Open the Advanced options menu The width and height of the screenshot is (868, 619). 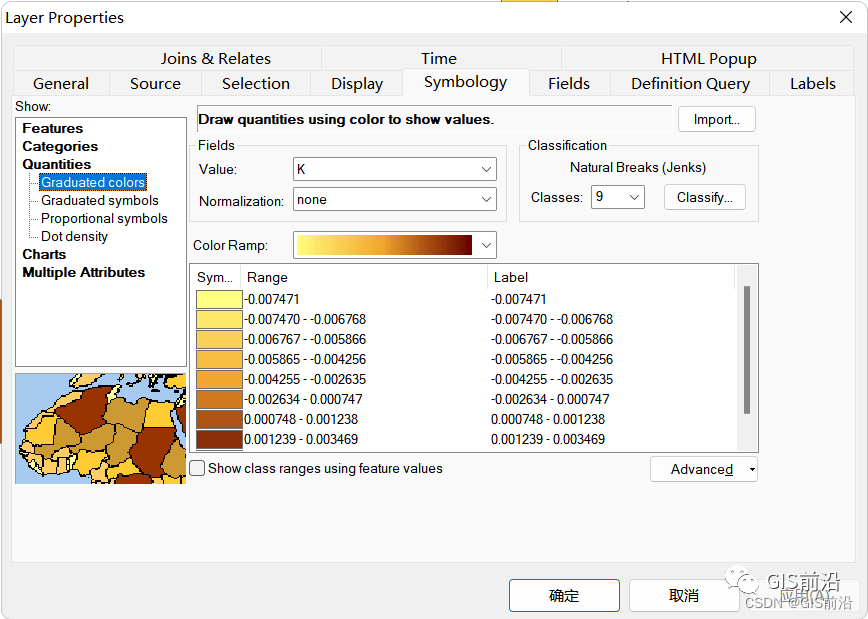click(x=703, y=469)
